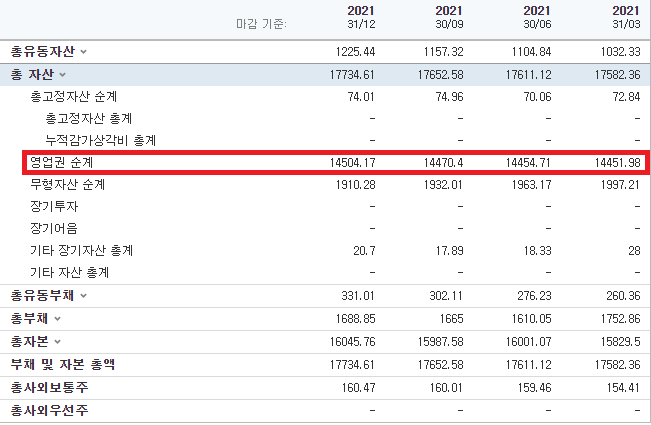Screen dimensions: 651x425
Task: Click the 장기투자 label
Action: tap(54, 206)
